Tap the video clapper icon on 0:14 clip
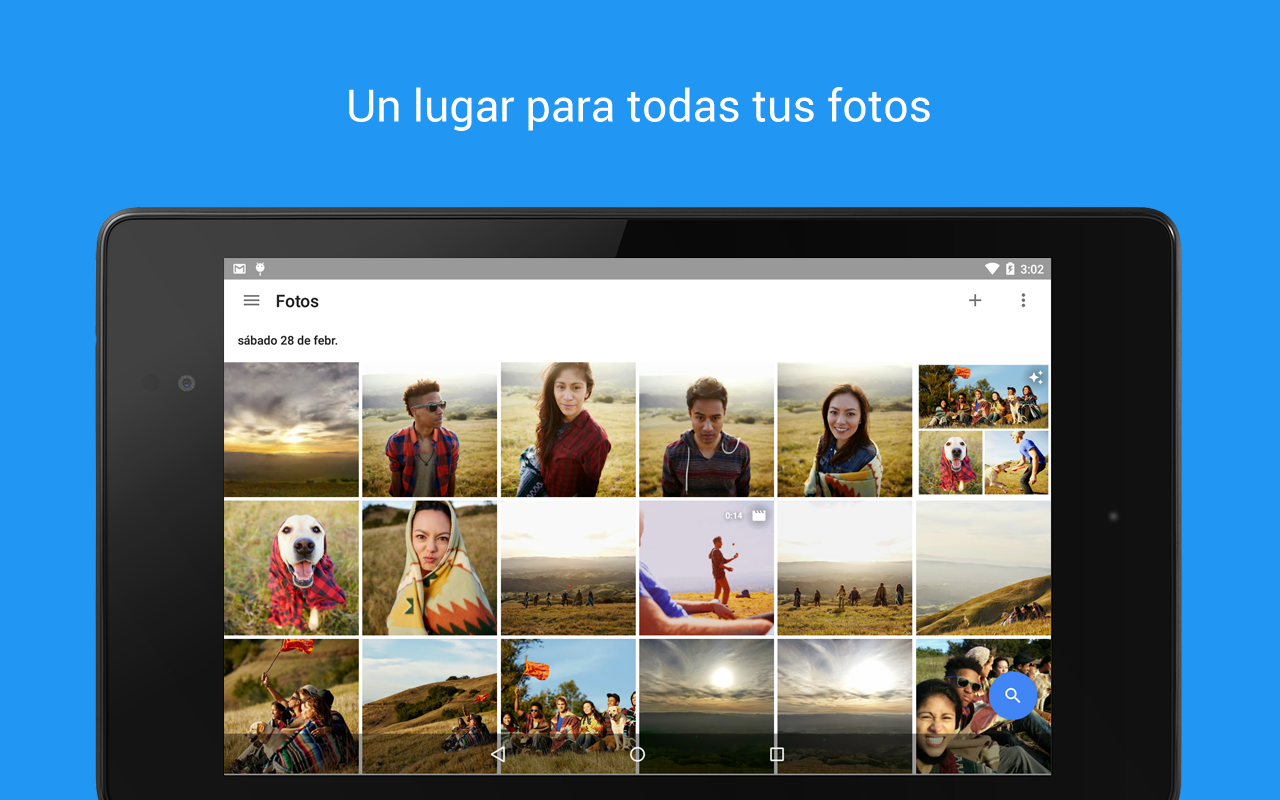The height and width of the screenshot is (800, 1280). click(759, 516)
